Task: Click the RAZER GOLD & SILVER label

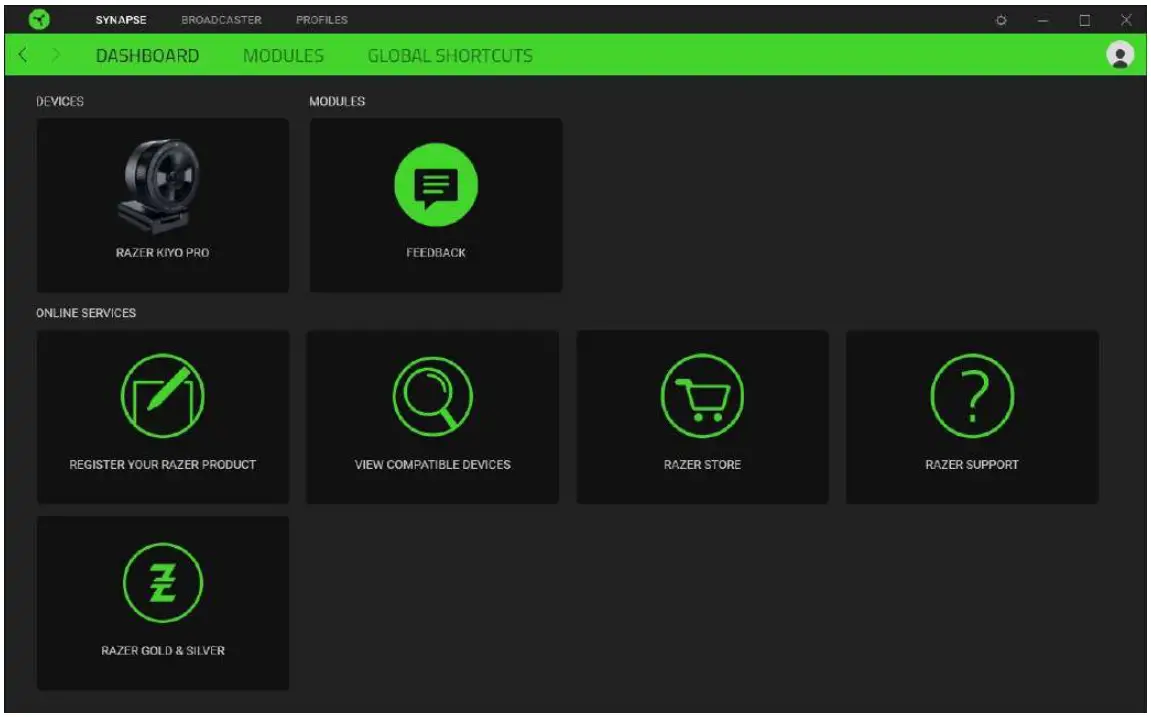Action: [x=163, y=650]
